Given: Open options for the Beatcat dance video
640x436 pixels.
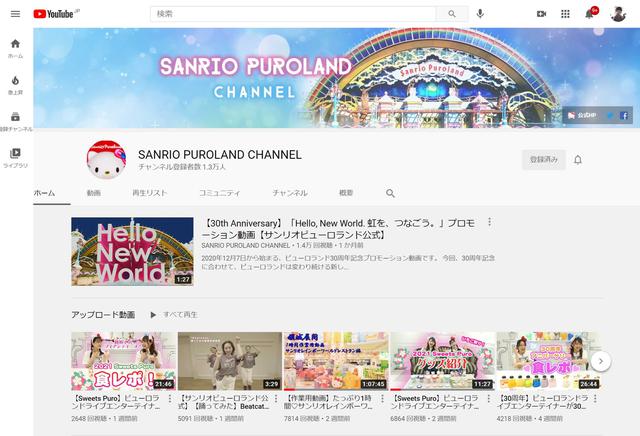Looking at the screenshot, I should (x=276, y=398).
